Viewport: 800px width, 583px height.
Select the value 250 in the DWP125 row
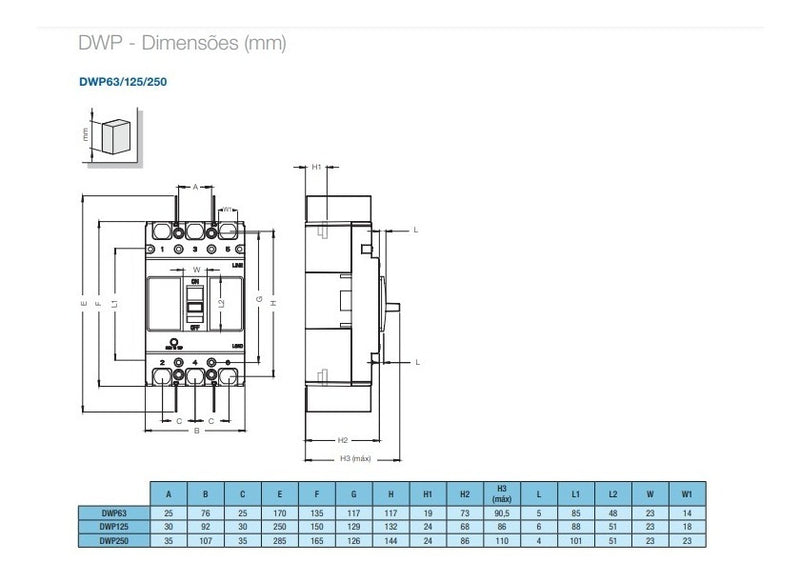[x=281, y=527]
